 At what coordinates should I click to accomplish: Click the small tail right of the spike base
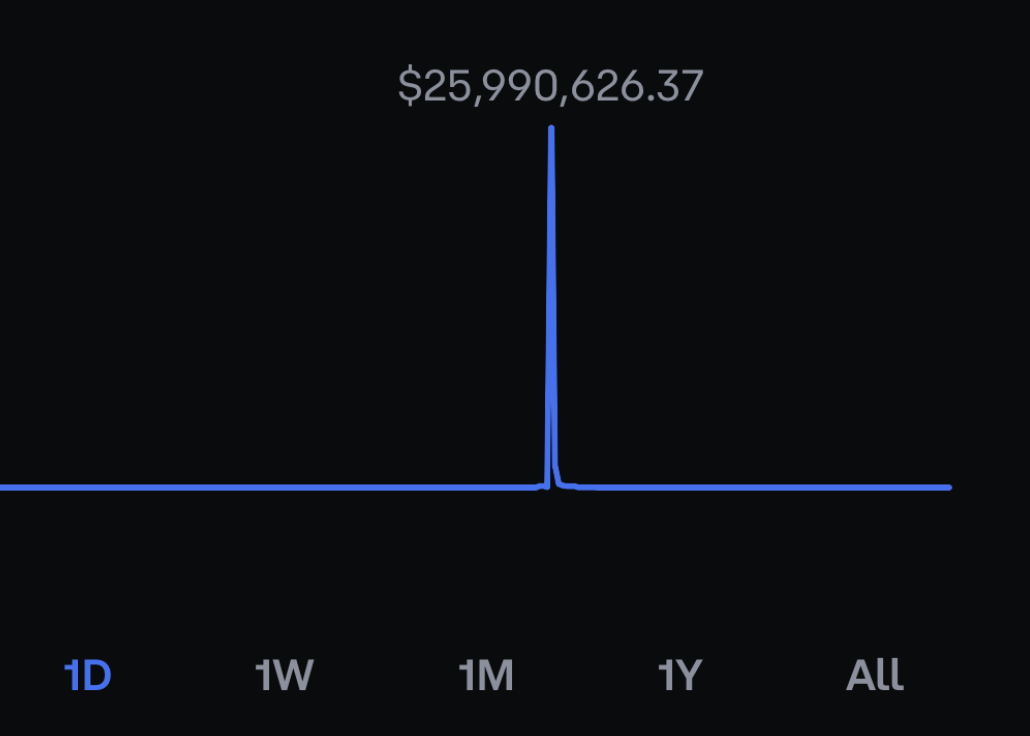coord(566,486)
